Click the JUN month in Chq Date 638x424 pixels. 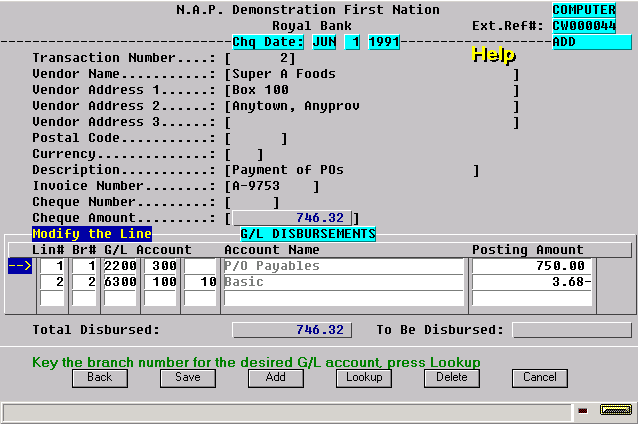tap(324, 42)
